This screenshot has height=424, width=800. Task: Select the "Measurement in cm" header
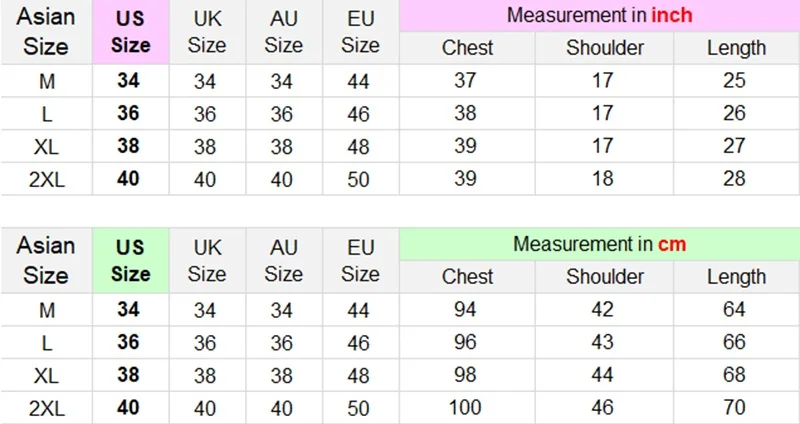click(x=599, y=244)
